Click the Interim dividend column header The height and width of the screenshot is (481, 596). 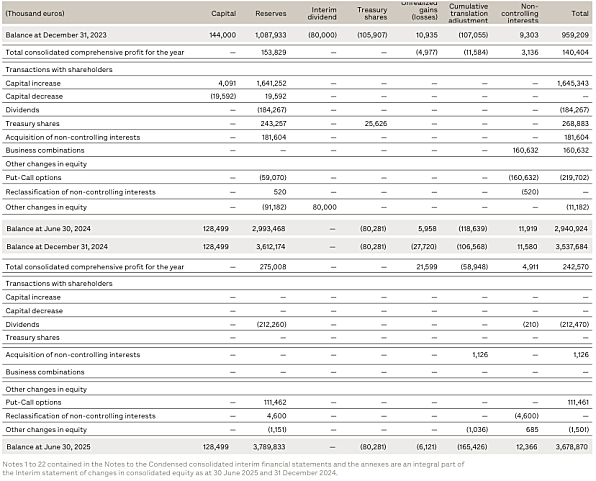point(322,13)
